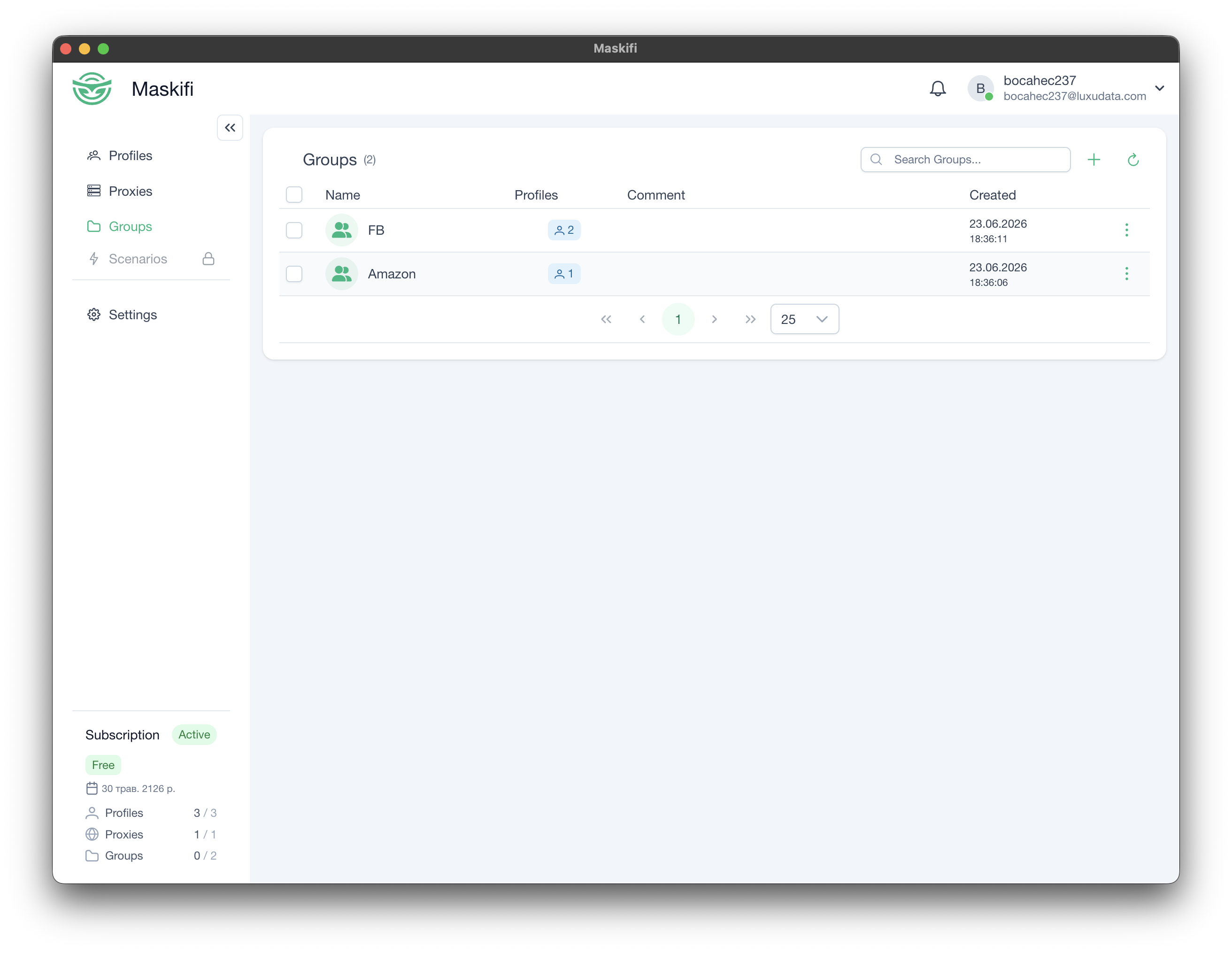Click the Subscription label
Viewport: 1232px width, 953px height.
pyautogui.click(x=123, y=735)
